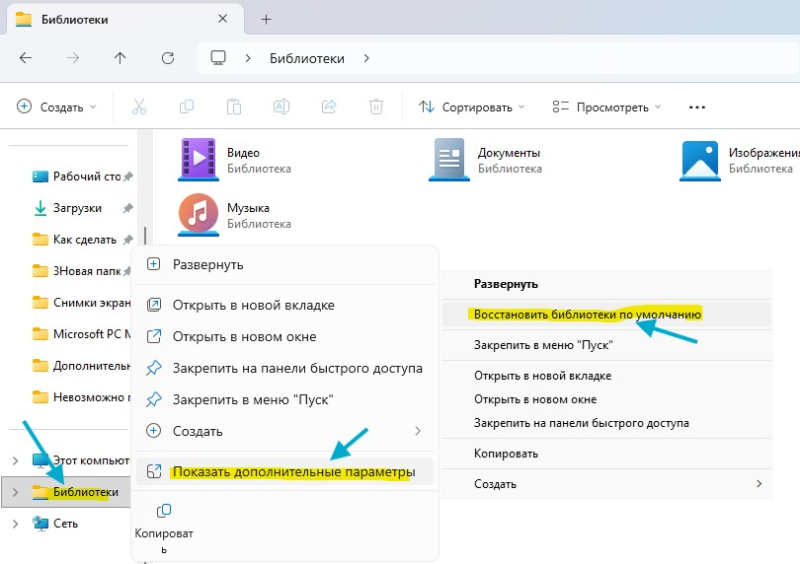This screenshot has width=800, height=564.
Task: Select Сеть in navigation tree
Action: coord(55,524)
